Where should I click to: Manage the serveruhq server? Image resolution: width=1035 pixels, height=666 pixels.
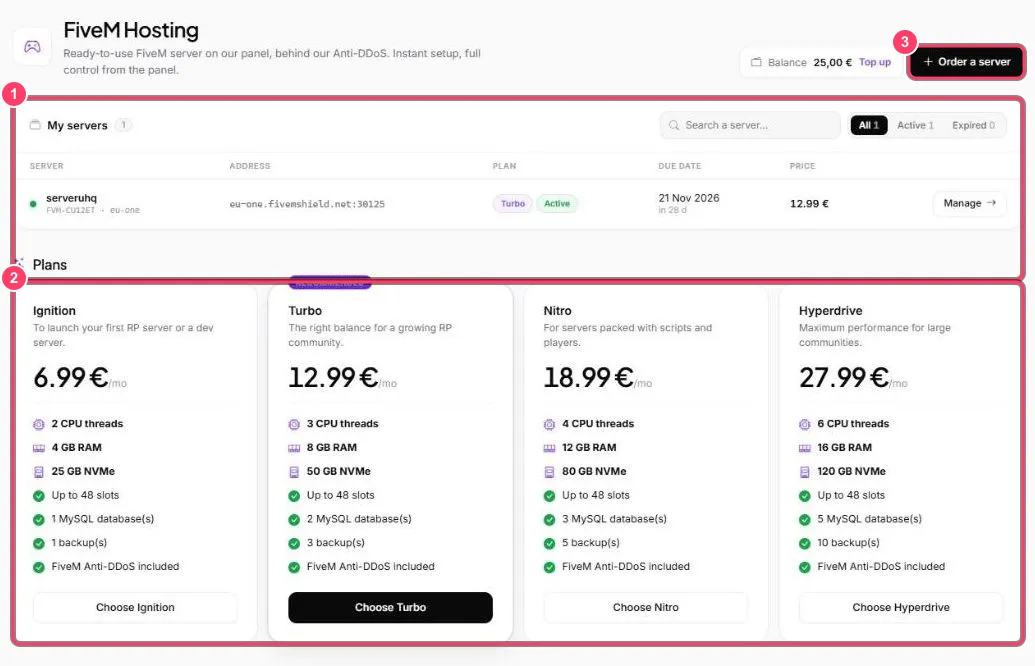tap(970, 203)
